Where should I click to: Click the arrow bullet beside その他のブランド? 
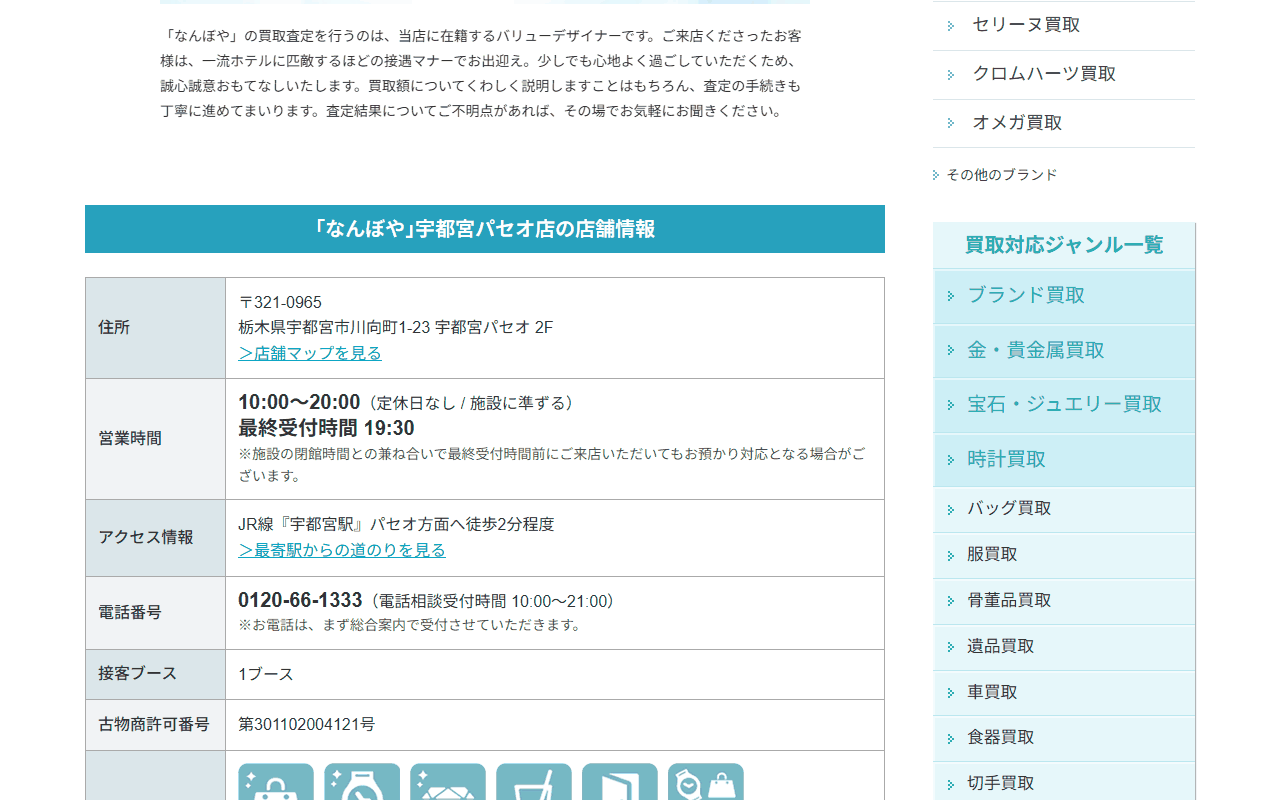click(936, 175)
